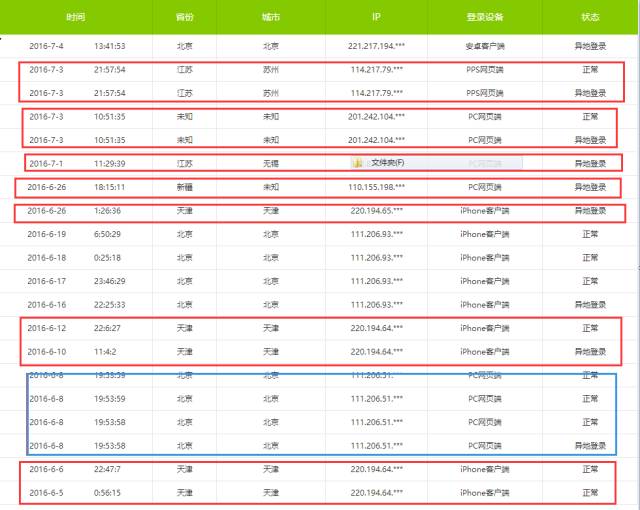Click 苏州 city in the 正常 PPS网页端 row
Image resolution: width=640 pixels, height=510 pixels.
(x=271, y=70)
